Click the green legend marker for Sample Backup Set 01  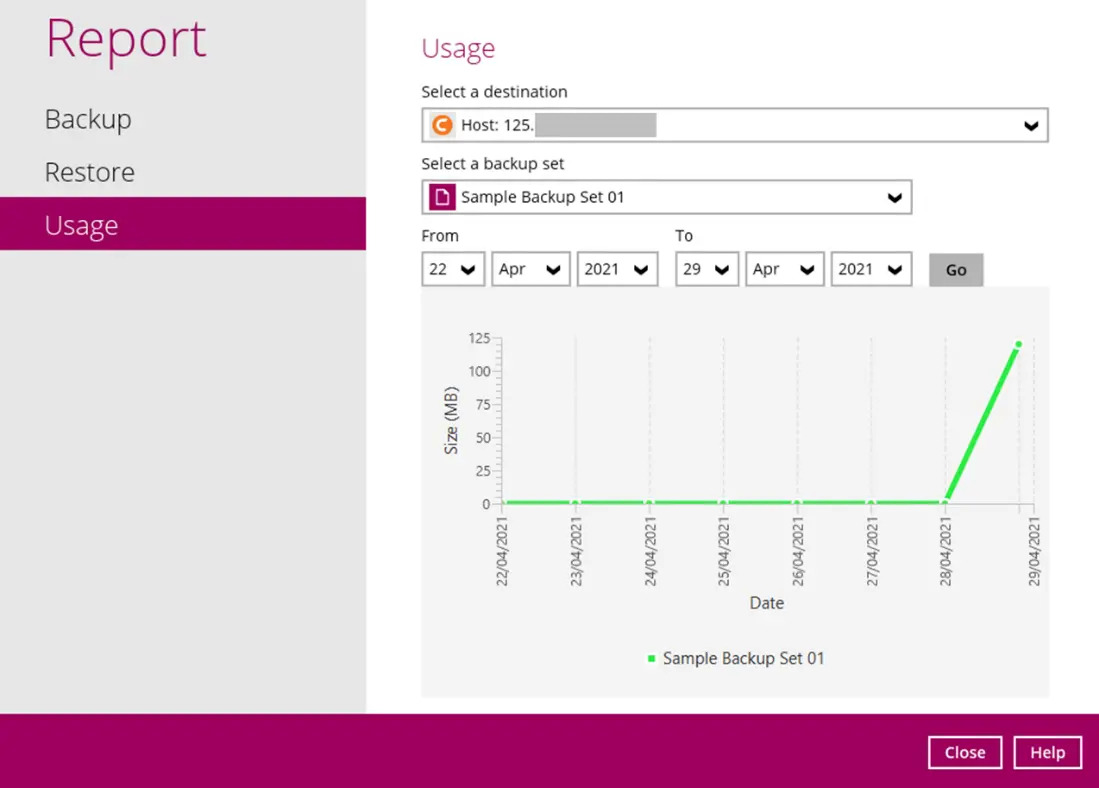click(x=652, y=659)
